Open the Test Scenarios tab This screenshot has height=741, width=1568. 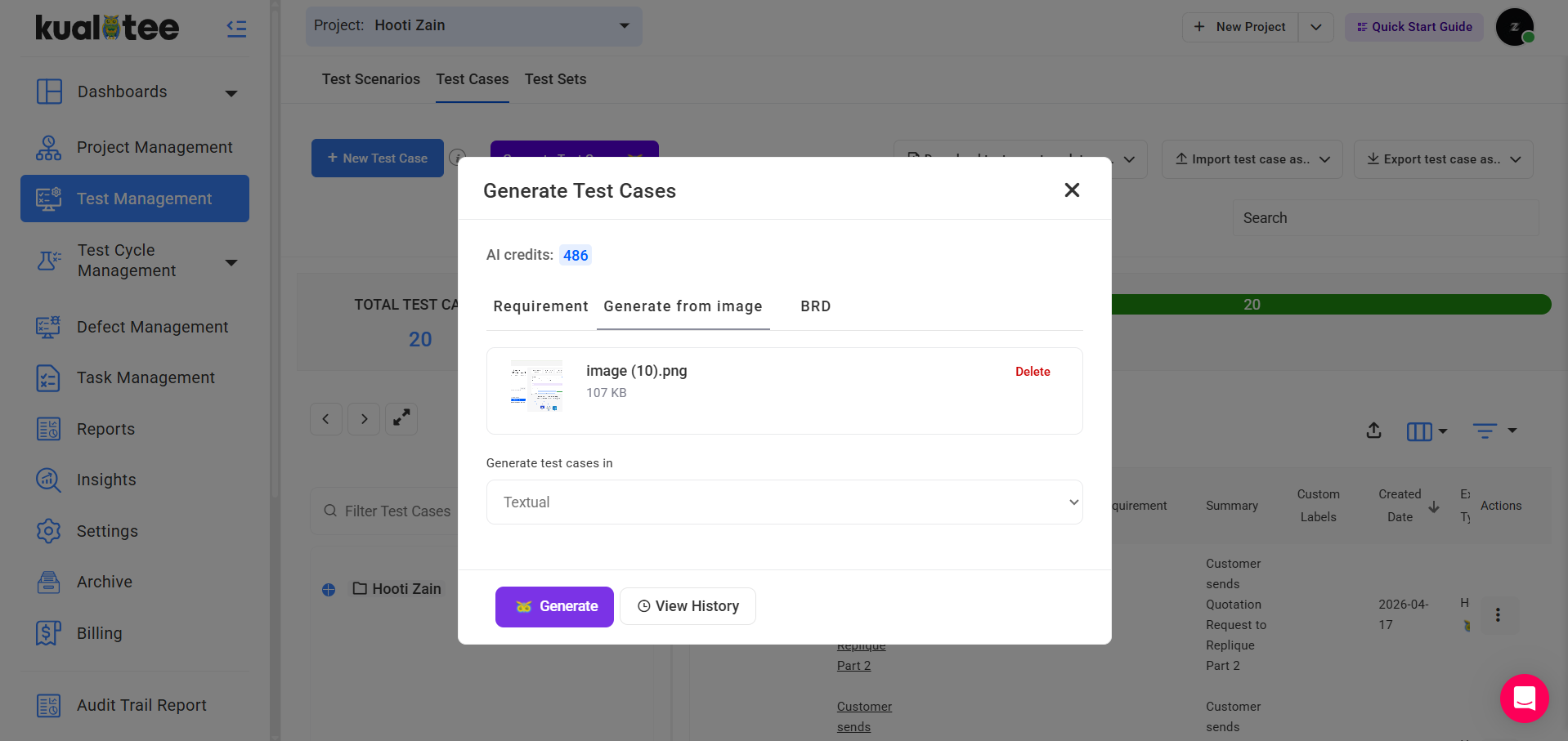(371, 79)
